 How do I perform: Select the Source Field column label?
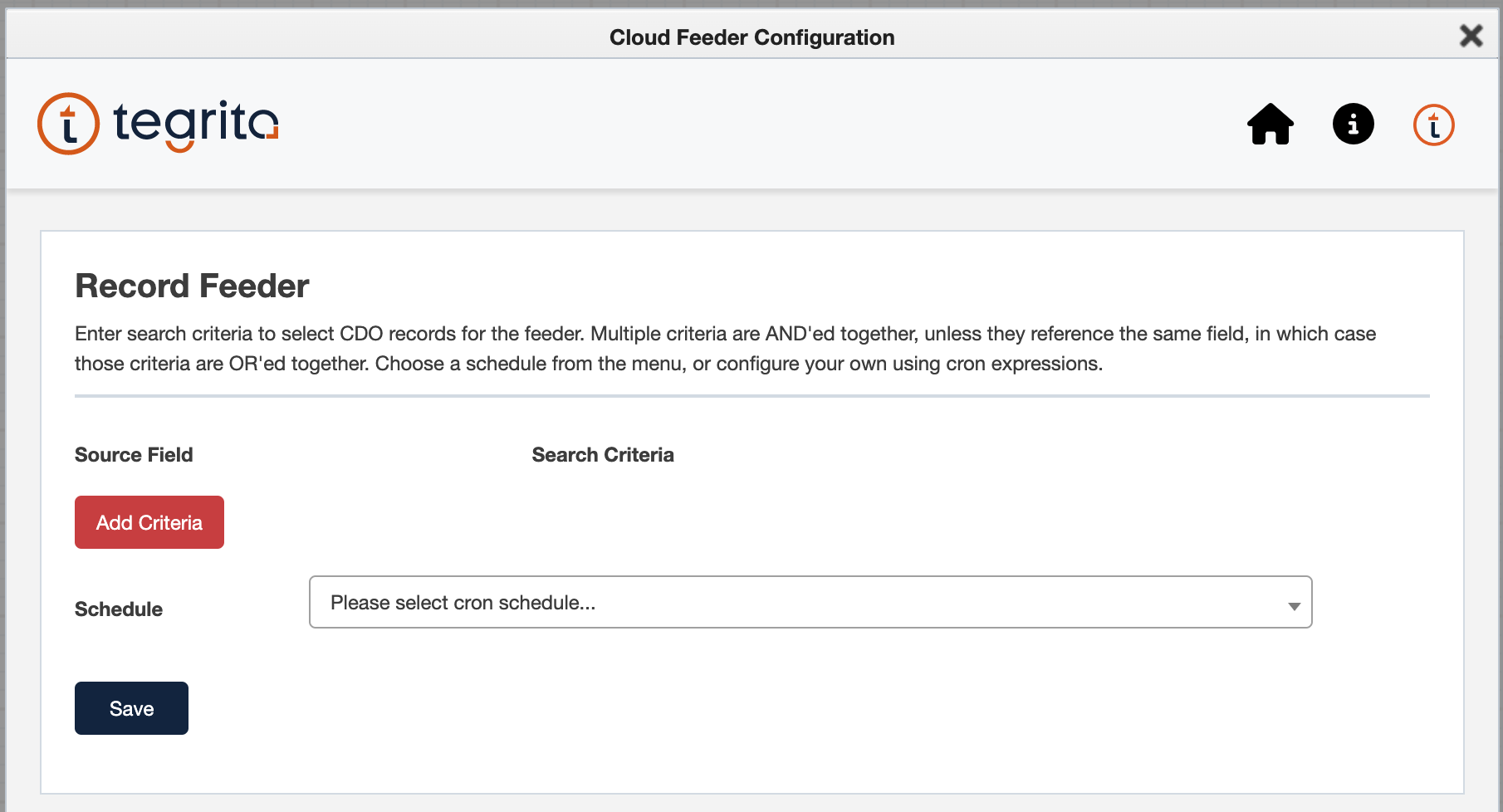[x=134, y=455]
